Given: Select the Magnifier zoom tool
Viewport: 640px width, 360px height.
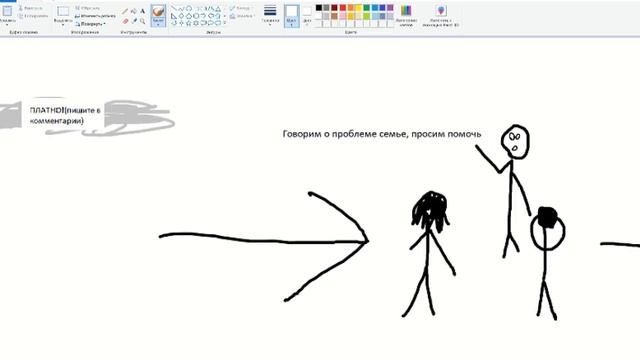Looking at the screenshot, I should [142, 21].
